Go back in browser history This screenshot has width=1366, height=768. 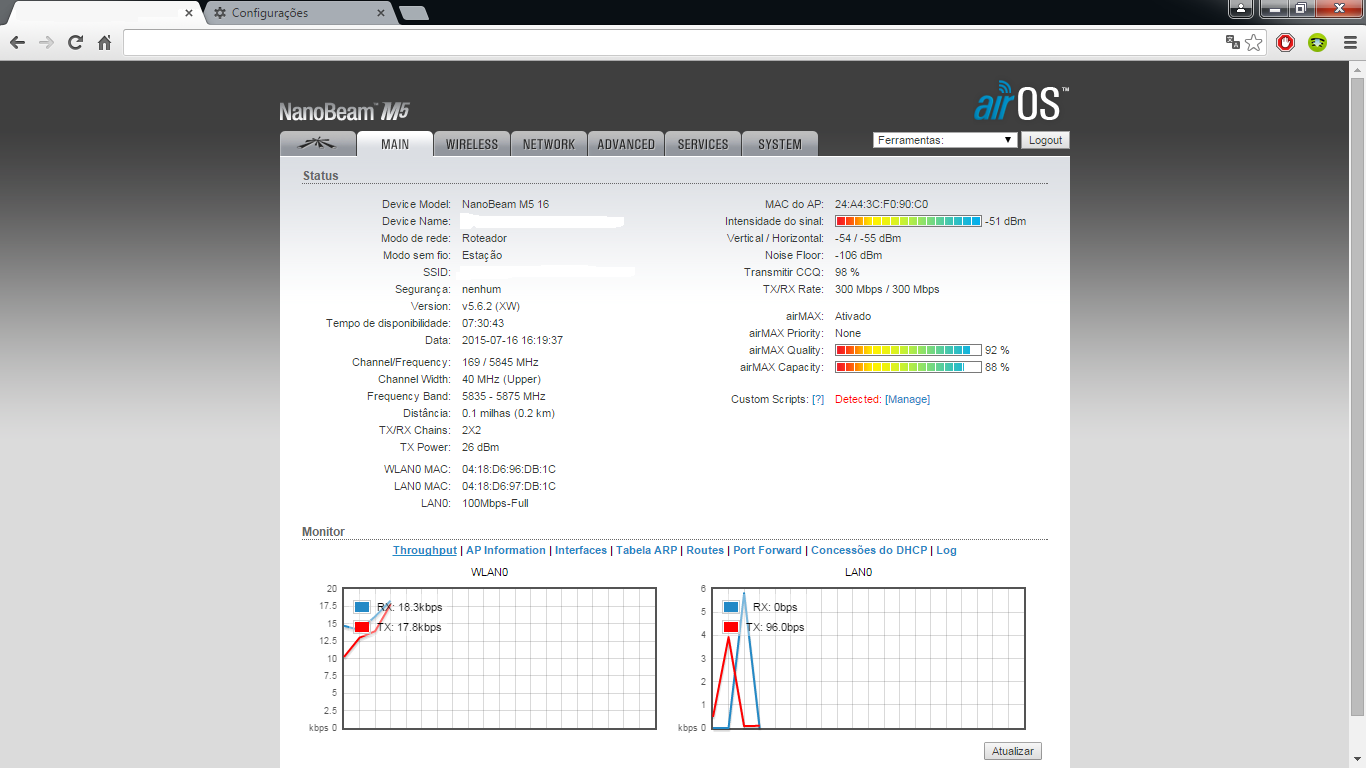17,42
